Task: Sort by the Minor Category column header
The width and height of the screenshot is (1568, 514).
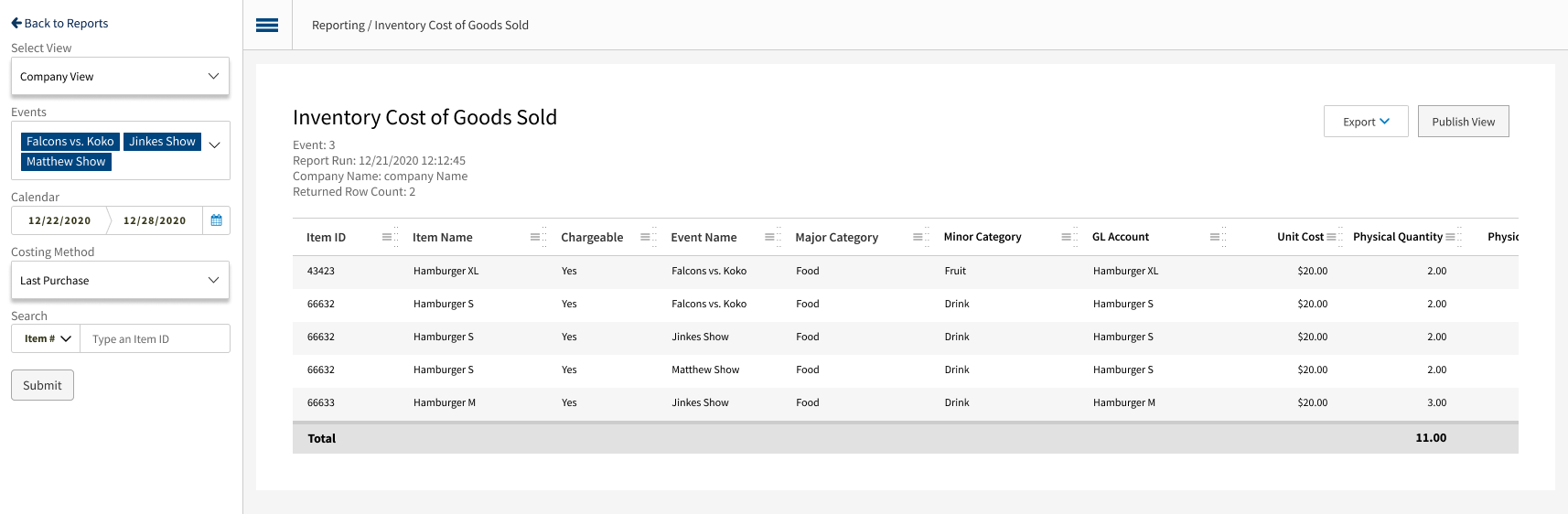Action: pos(983,237)
